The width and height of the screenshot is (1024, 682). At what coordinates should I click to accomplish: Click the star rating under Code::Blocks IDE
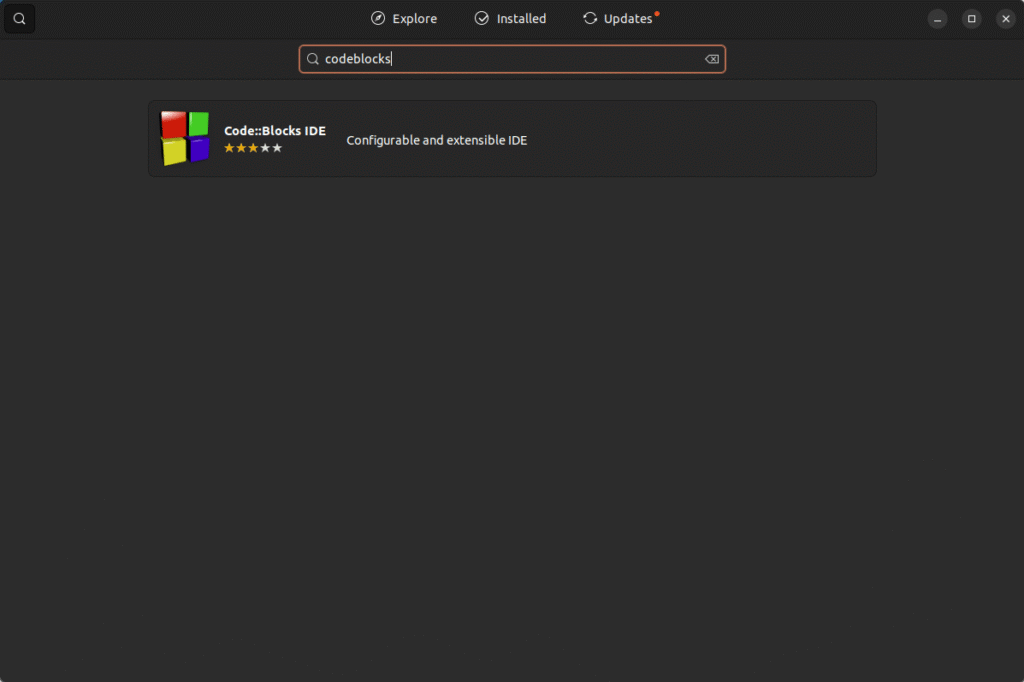tap(253, 148)
